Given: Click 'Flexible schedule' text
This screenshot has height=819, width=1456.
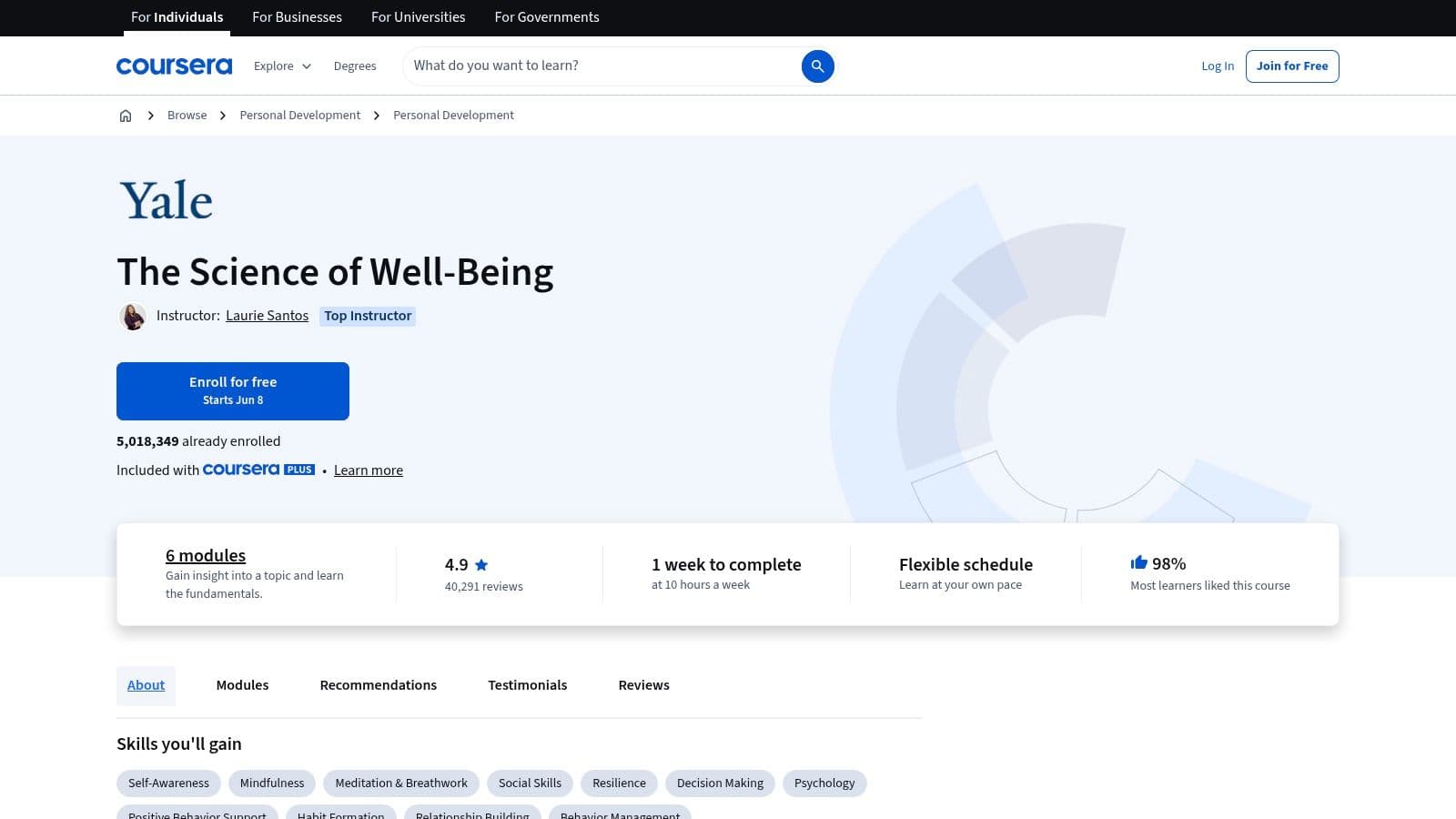Looking at the screenshot, I should [x=966, y=564].
